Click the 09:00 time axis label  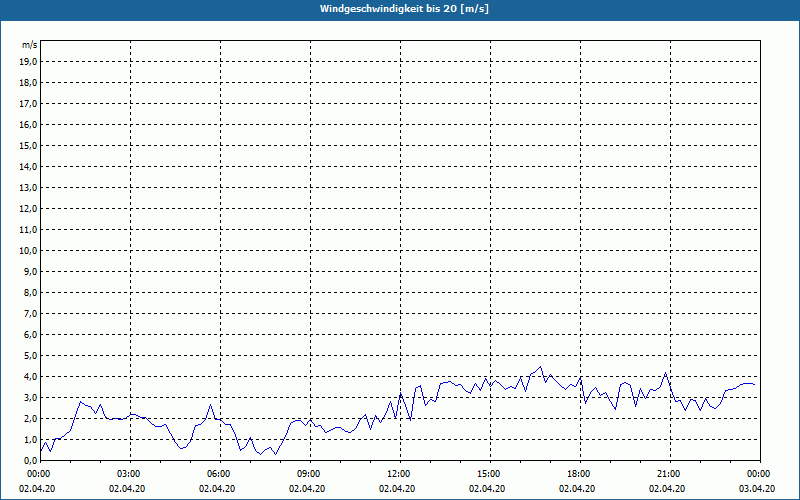tap(309, 473)
